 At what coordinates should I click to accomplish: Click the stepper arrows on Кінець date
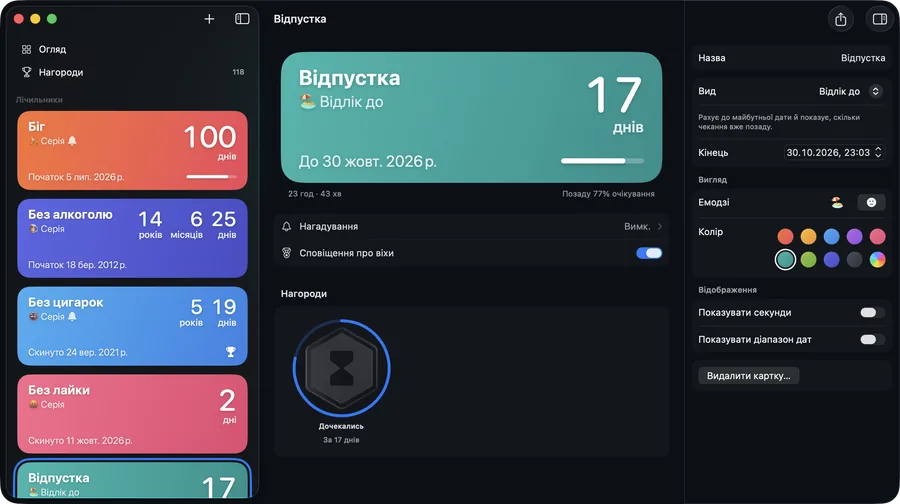878,152
